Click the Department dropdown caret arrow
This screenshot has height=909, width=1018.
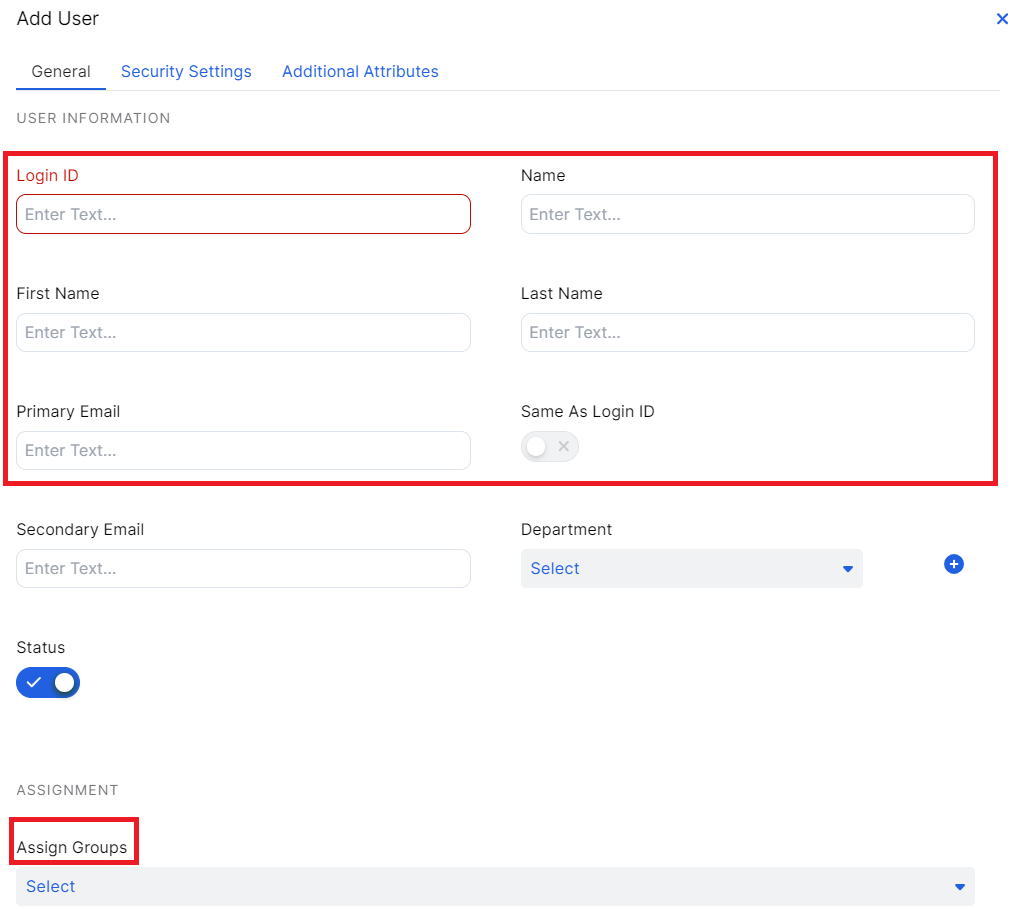coord(847,569)
